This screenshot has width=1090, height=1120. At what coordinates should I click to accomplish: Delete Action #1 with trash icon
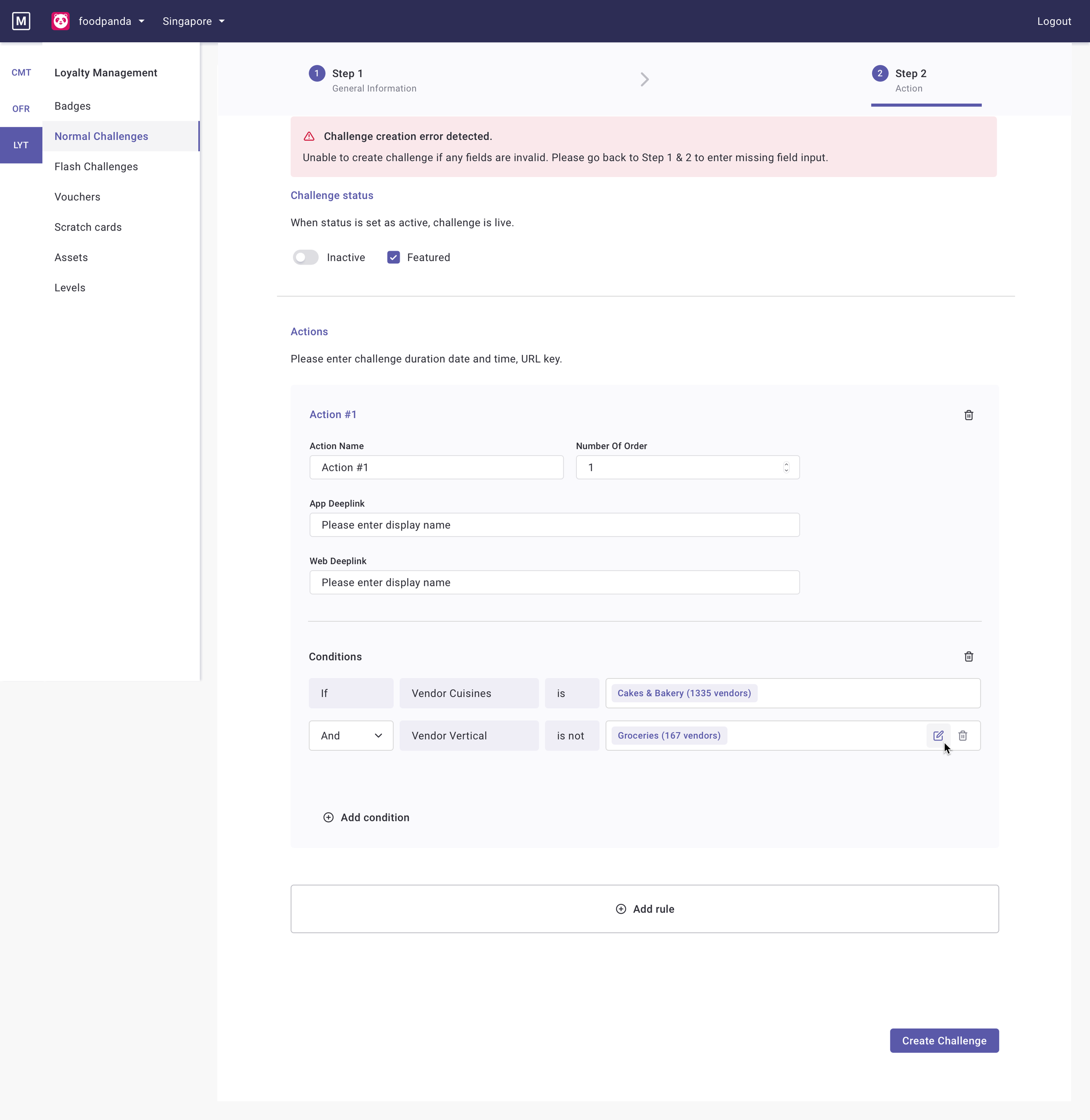969,415
